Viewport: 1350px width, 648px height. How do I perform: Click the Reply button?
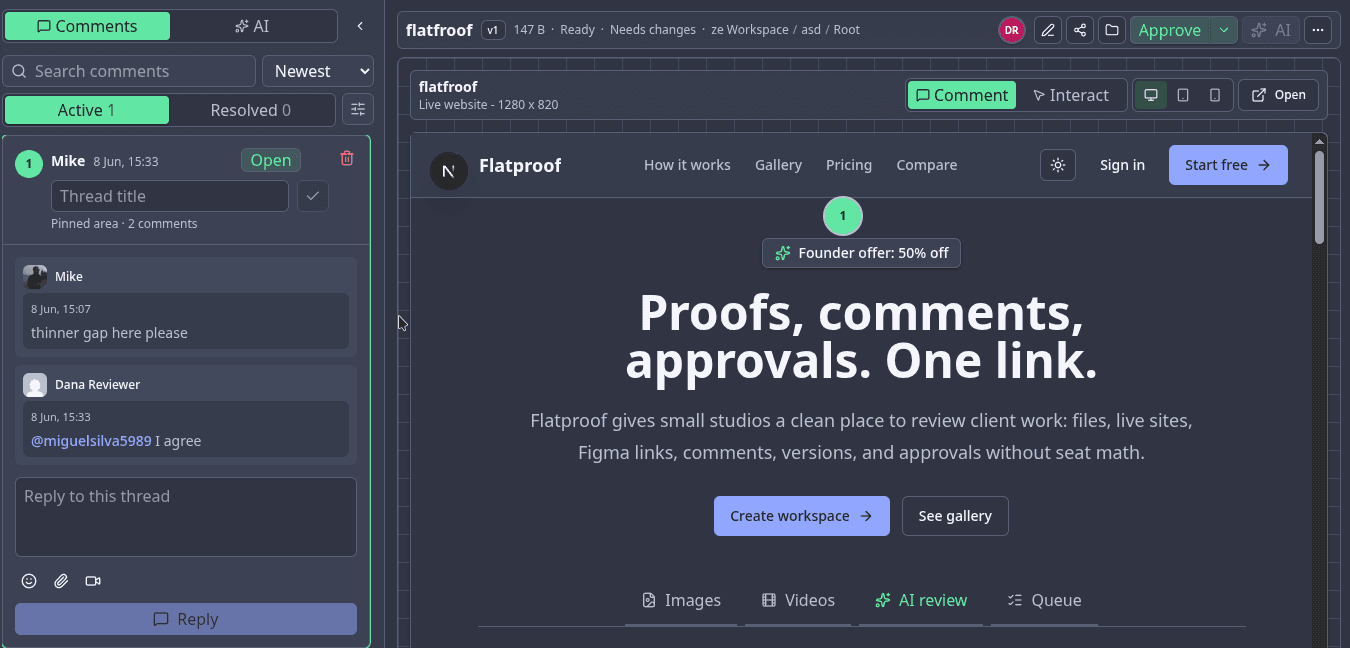pyautogui.click(x=186, y=619)
